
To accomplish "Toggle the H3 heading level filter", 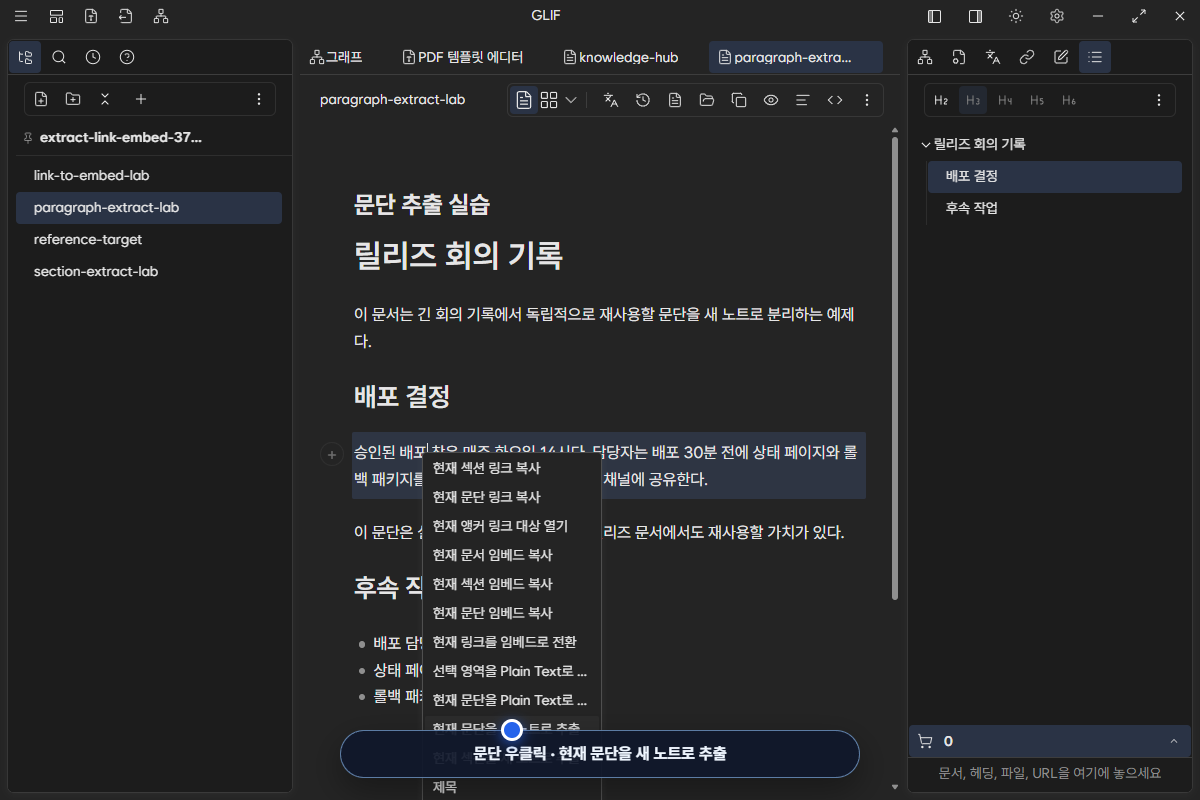I will tap(973, 100).
